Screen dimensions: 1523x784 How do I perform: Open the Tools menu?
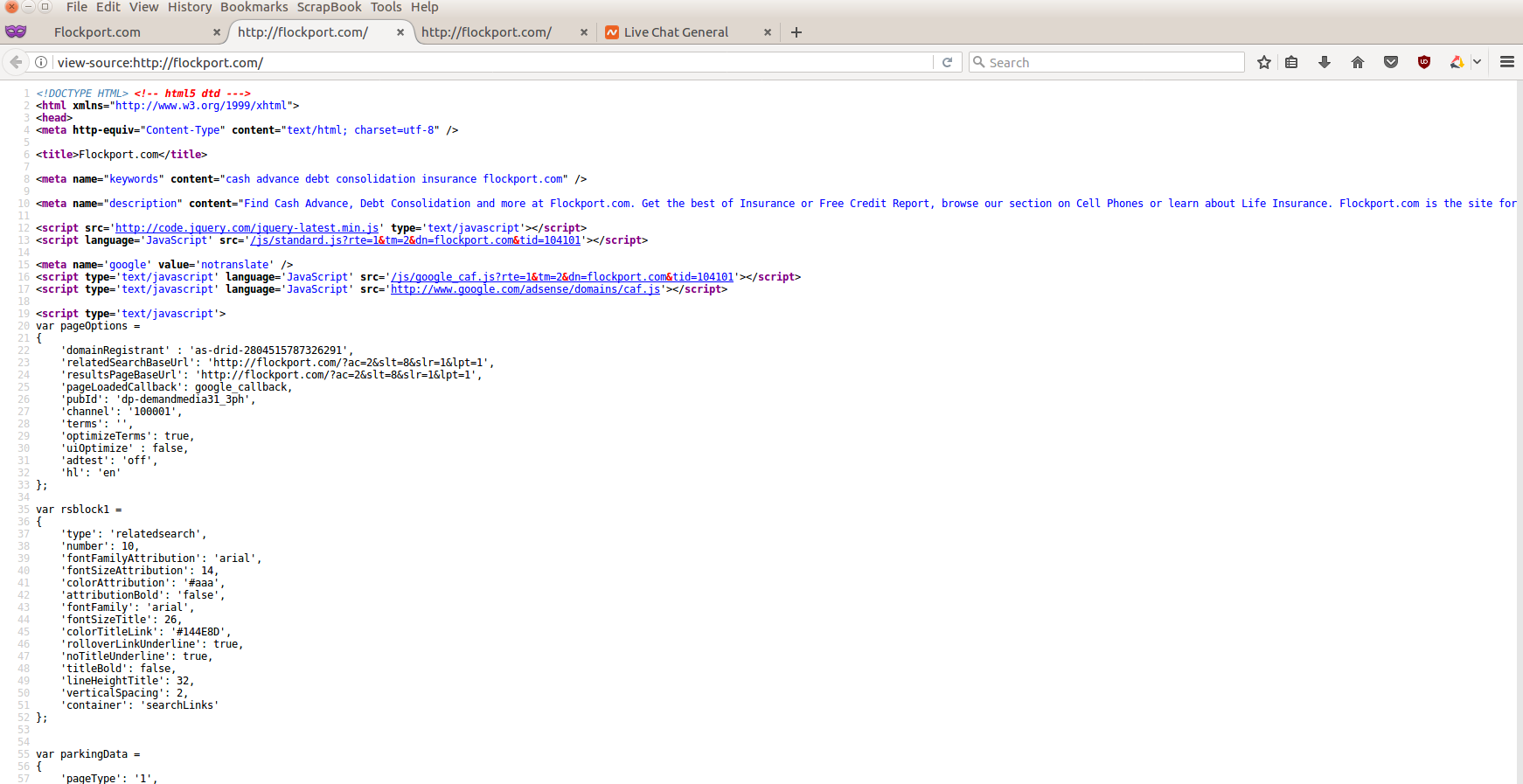click(386, 7)
